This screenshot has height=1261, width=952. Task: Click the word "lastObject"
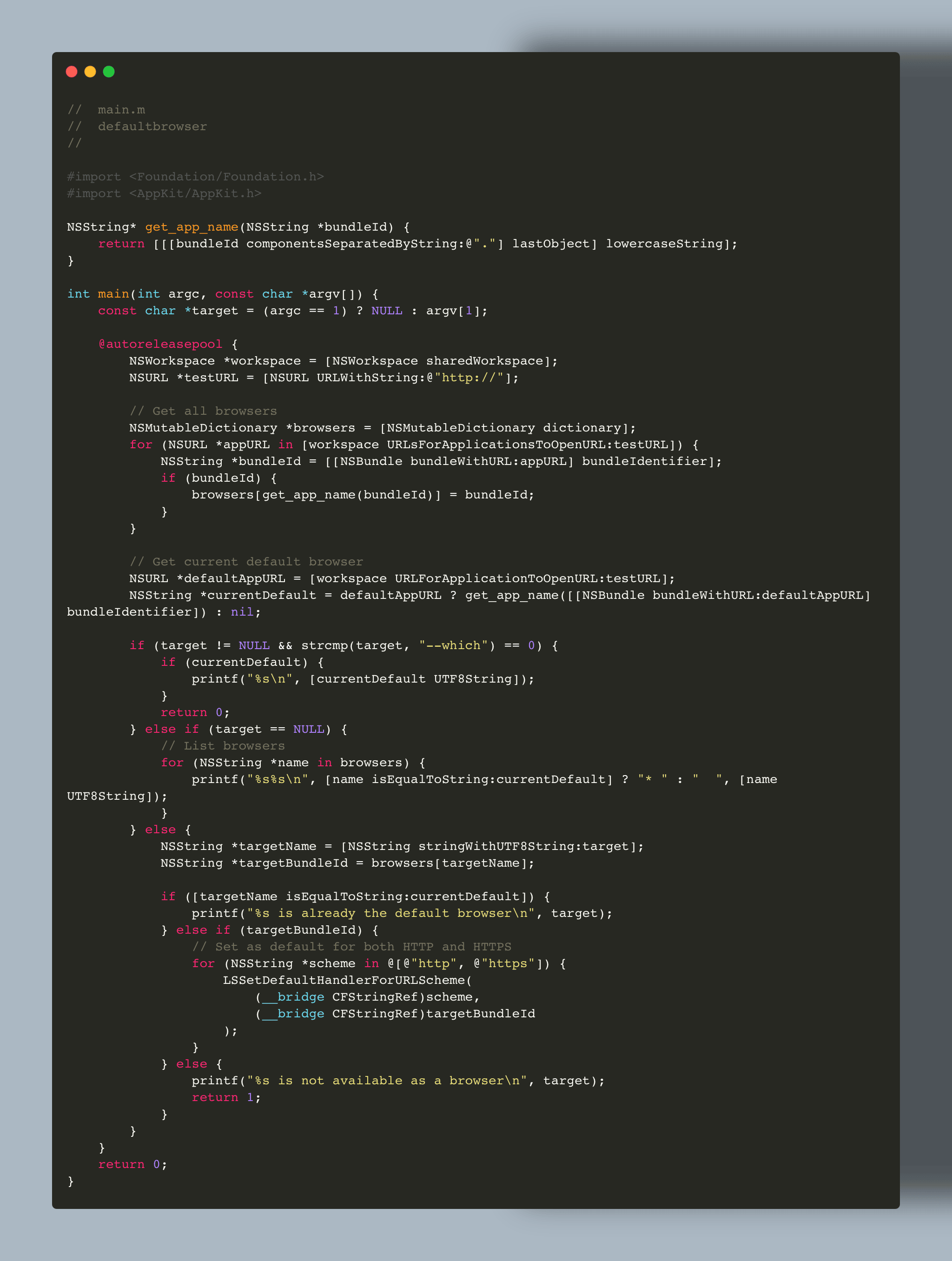pos(551,244)
